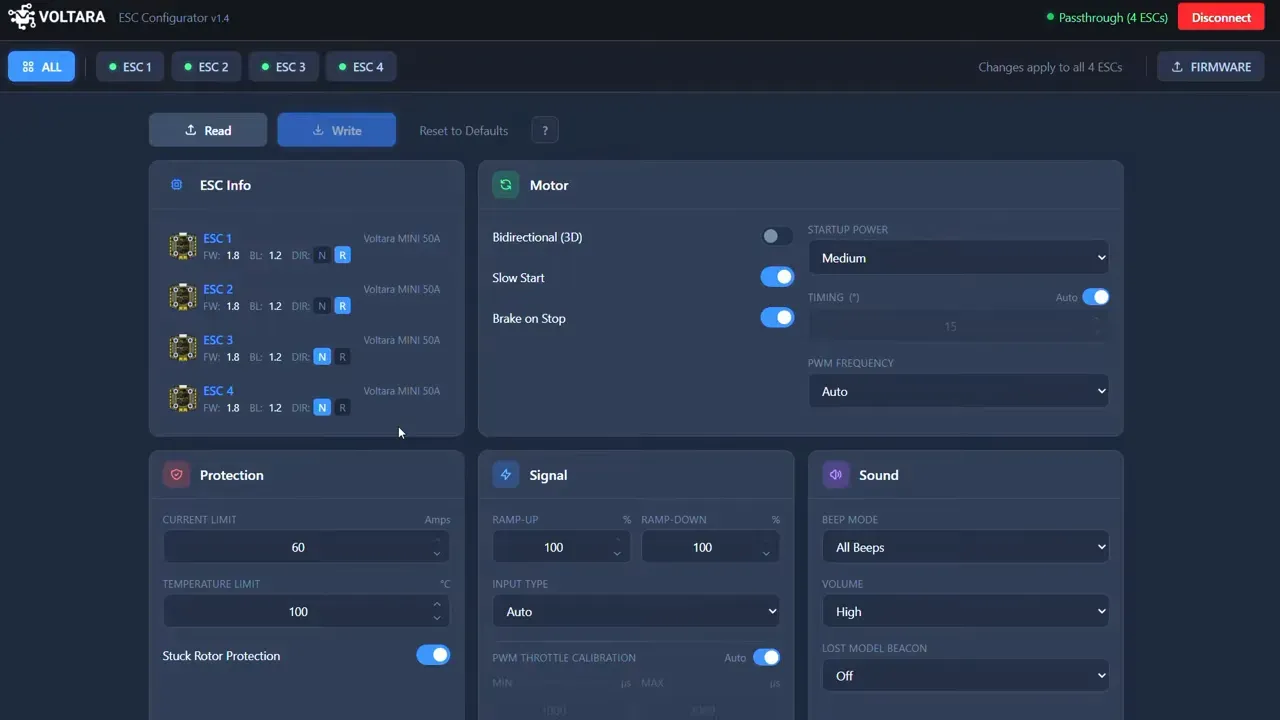1280x720 pixels.
Task: Disable Stuck Rotor Protection
Action: pos(433,655)
